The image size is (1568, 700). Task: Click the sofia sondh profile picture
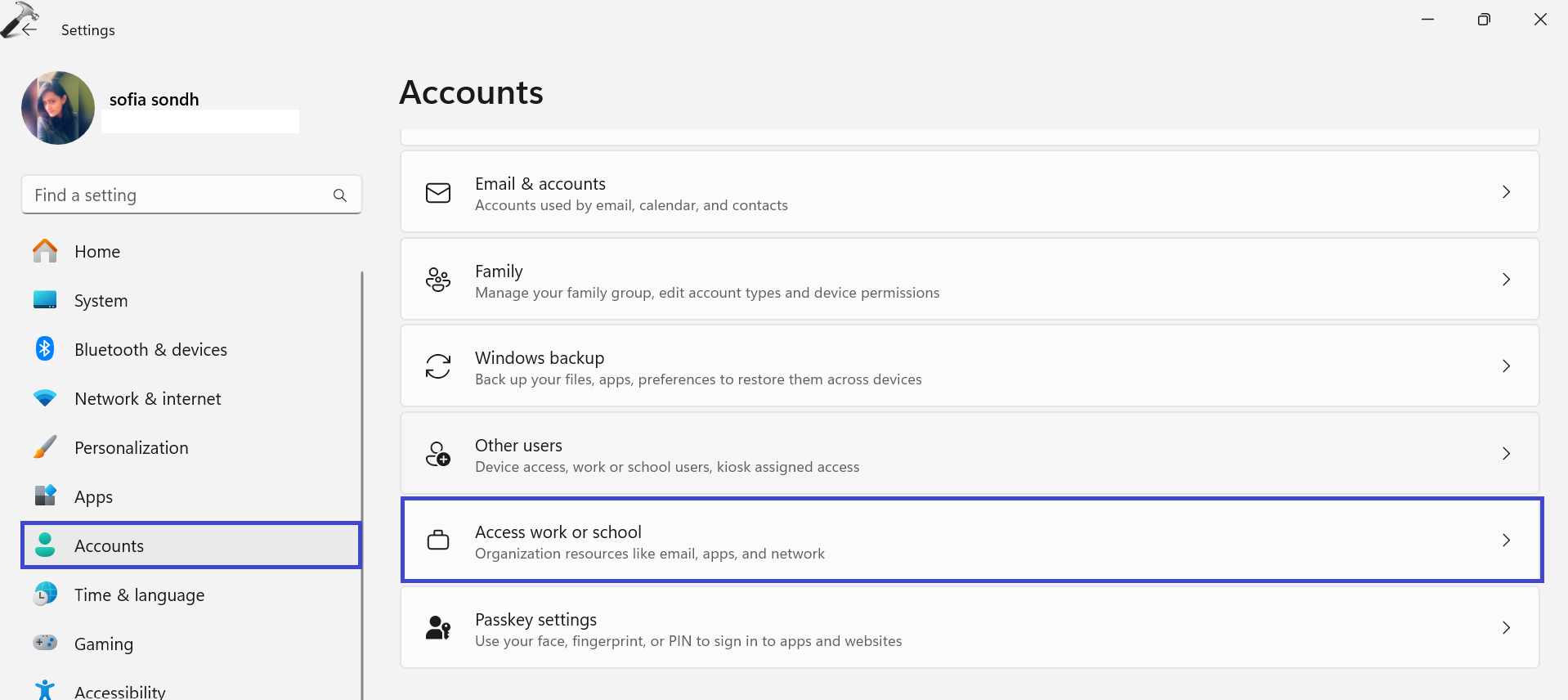pyautogui.click(x=58, y=108)
